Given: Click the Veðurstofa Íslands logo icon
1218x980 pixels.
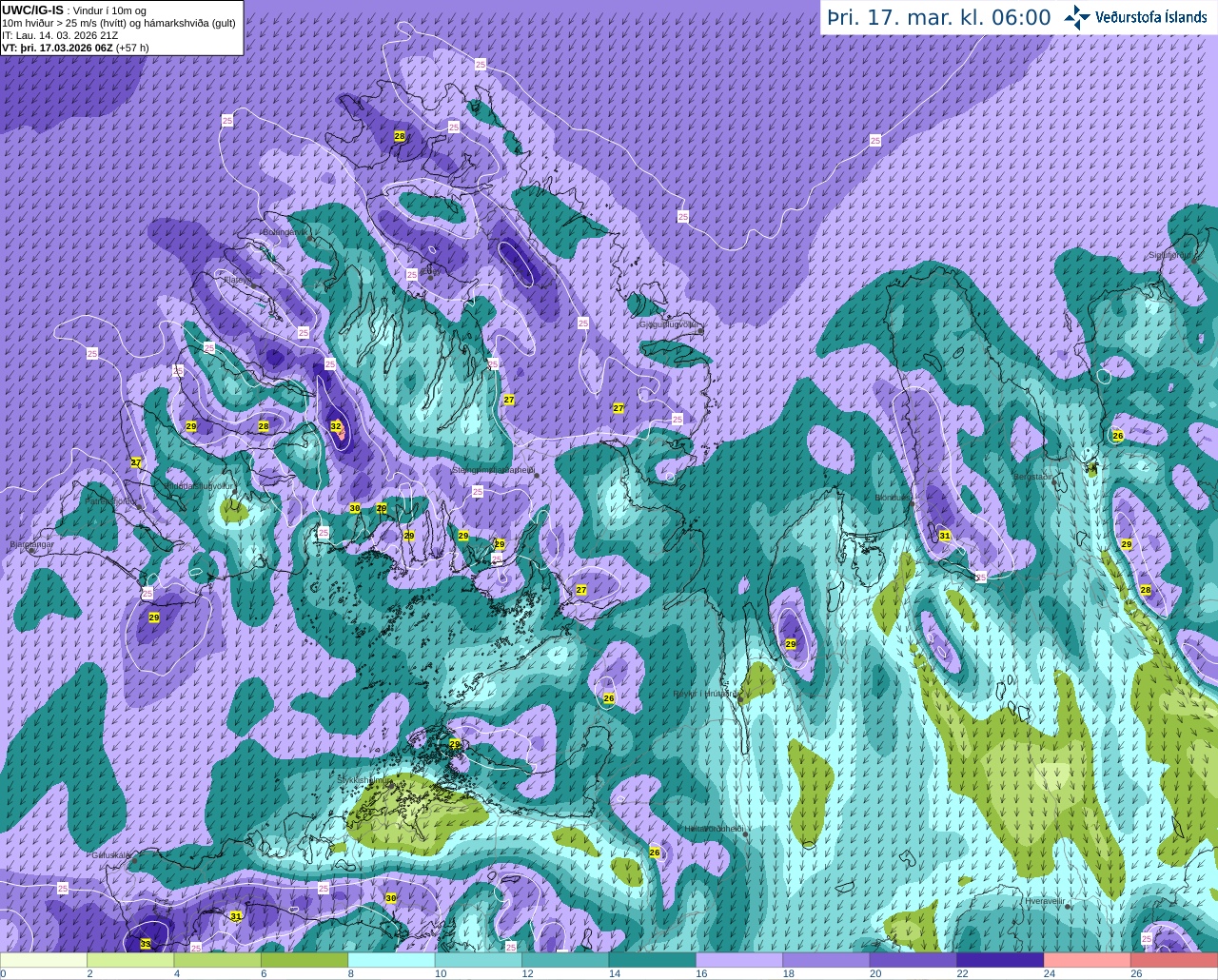Looking at the screenshot, I should (1076, 17).
